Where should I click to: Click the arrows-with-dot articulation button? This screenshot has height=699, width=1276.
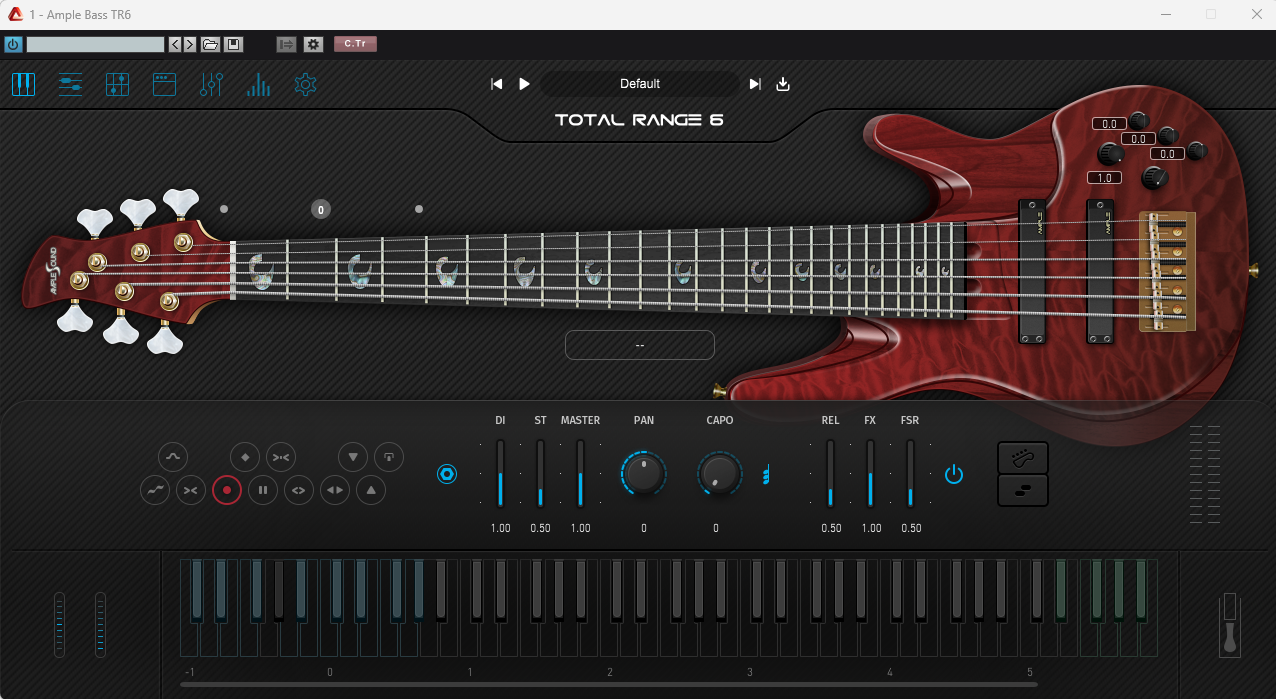click(x=281, y=457)
